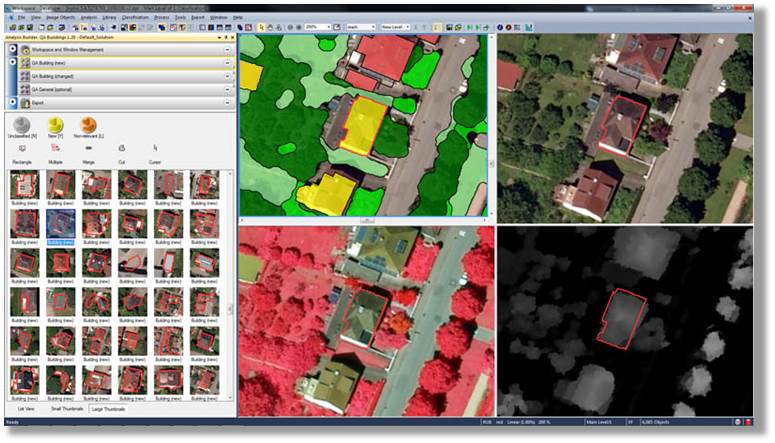Open the Image Objects menu

[x=60, y=18]
